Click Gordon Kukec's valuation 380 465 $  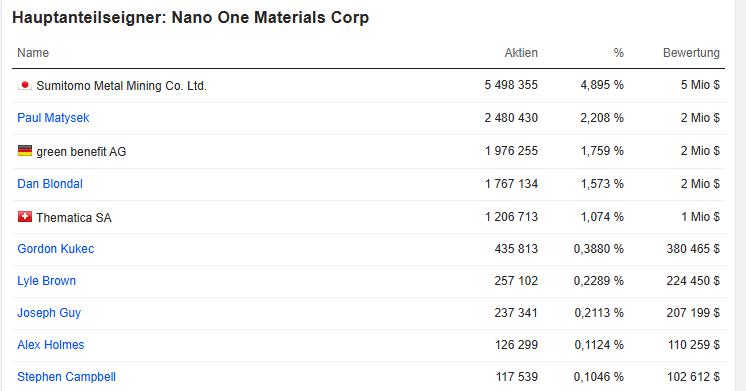(693, 249)
